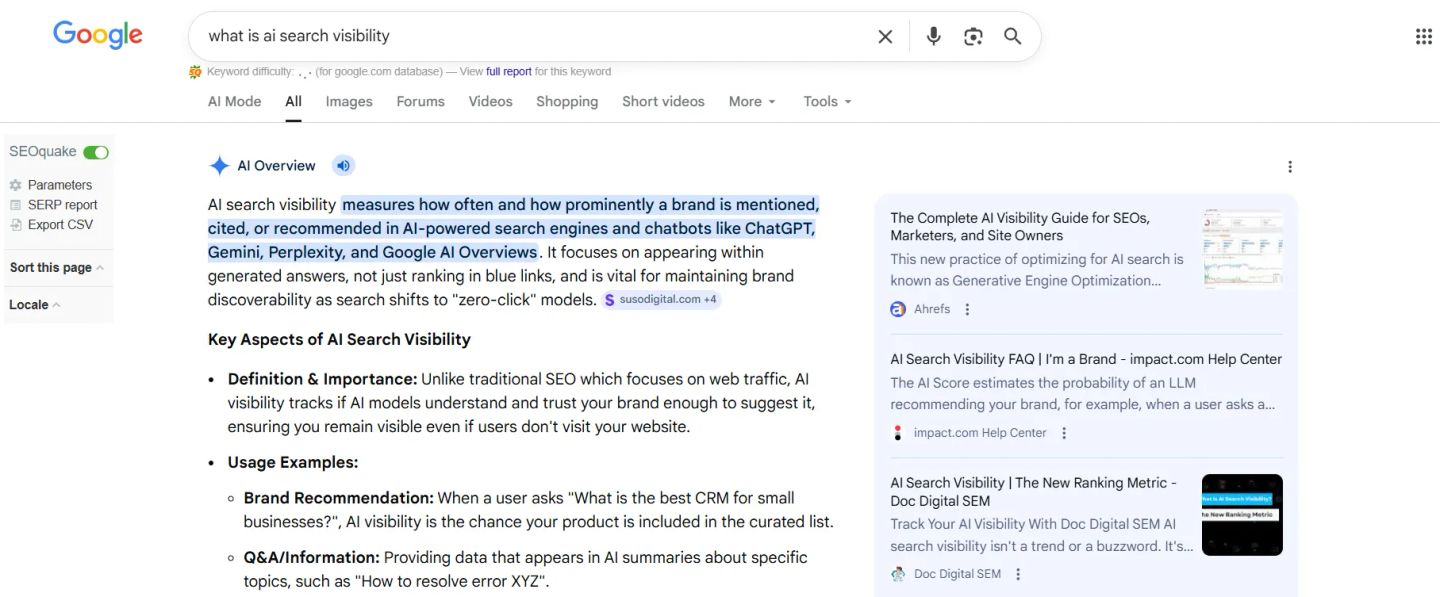This screenshot has height=597, width=1440.
Task: Play AI Overview audio with speaker icon
Action: coord(343,166)
